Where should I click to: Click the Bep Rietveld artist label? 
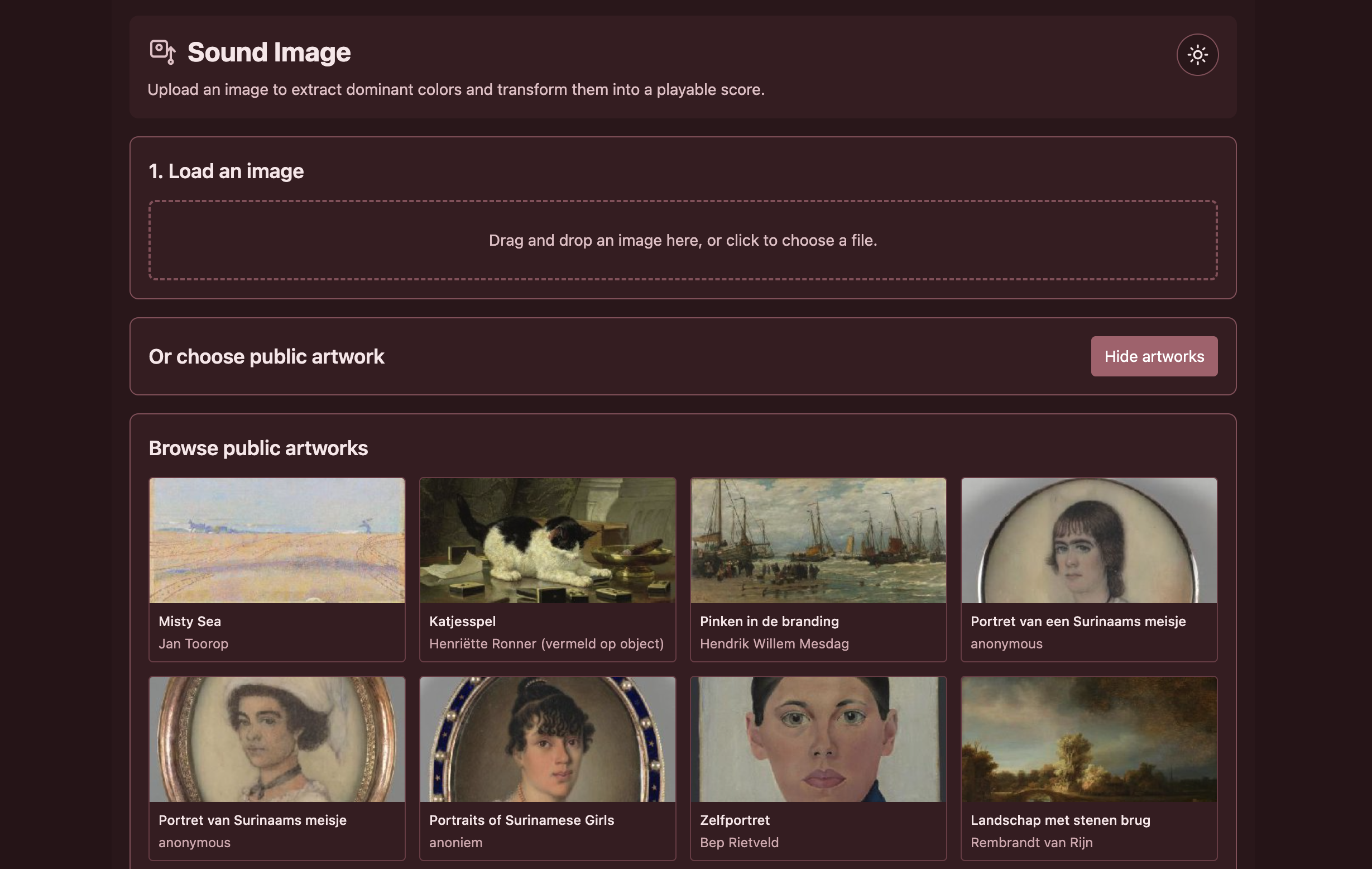click(739, 842)
